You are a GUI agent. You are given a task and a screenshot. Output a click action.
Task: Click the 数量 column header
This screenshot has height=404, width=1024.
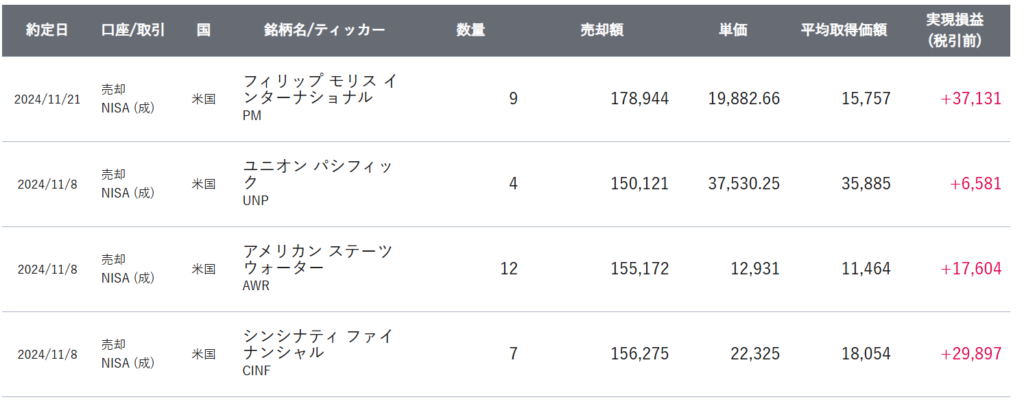(470, 30)
